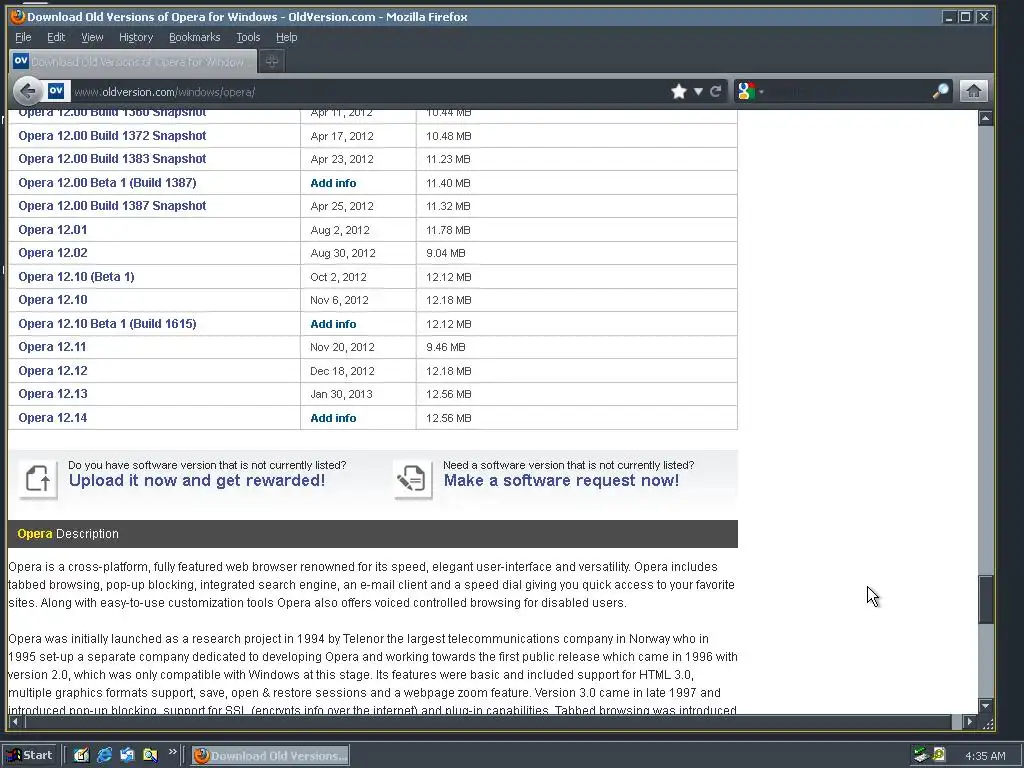This screenshot has height=768, width=1024.
Task: Click the vertical scrollbar thumb
Action: (x=985, y=599)
